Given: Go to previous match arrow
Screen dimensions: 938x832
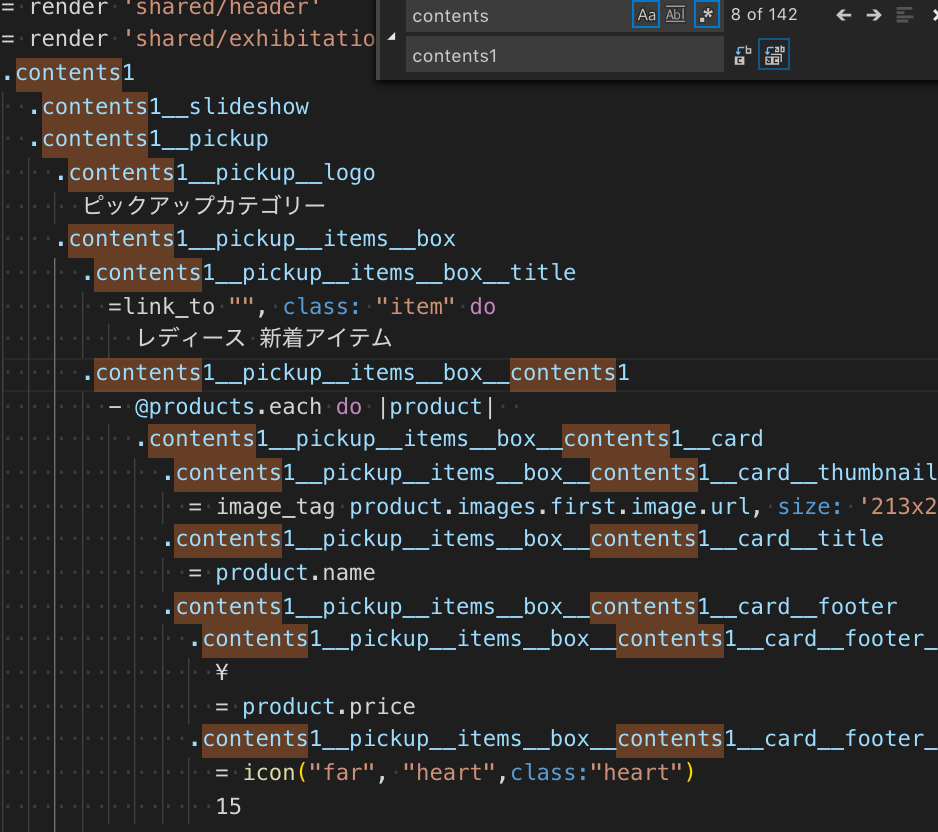Looking at the screenshot, I should pos(843,15).
